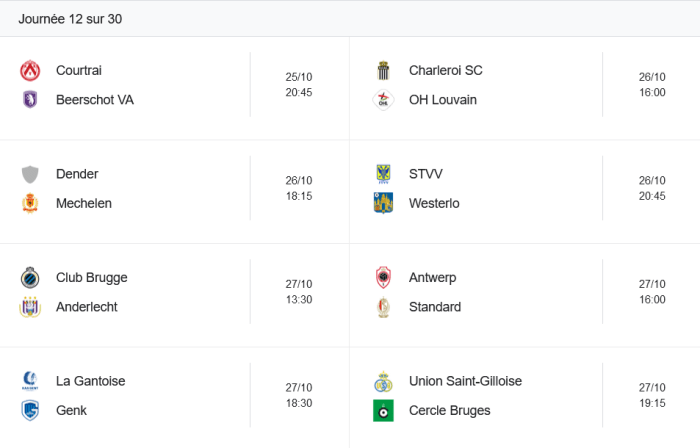Click the Beerschot VA purple crest

30,100
